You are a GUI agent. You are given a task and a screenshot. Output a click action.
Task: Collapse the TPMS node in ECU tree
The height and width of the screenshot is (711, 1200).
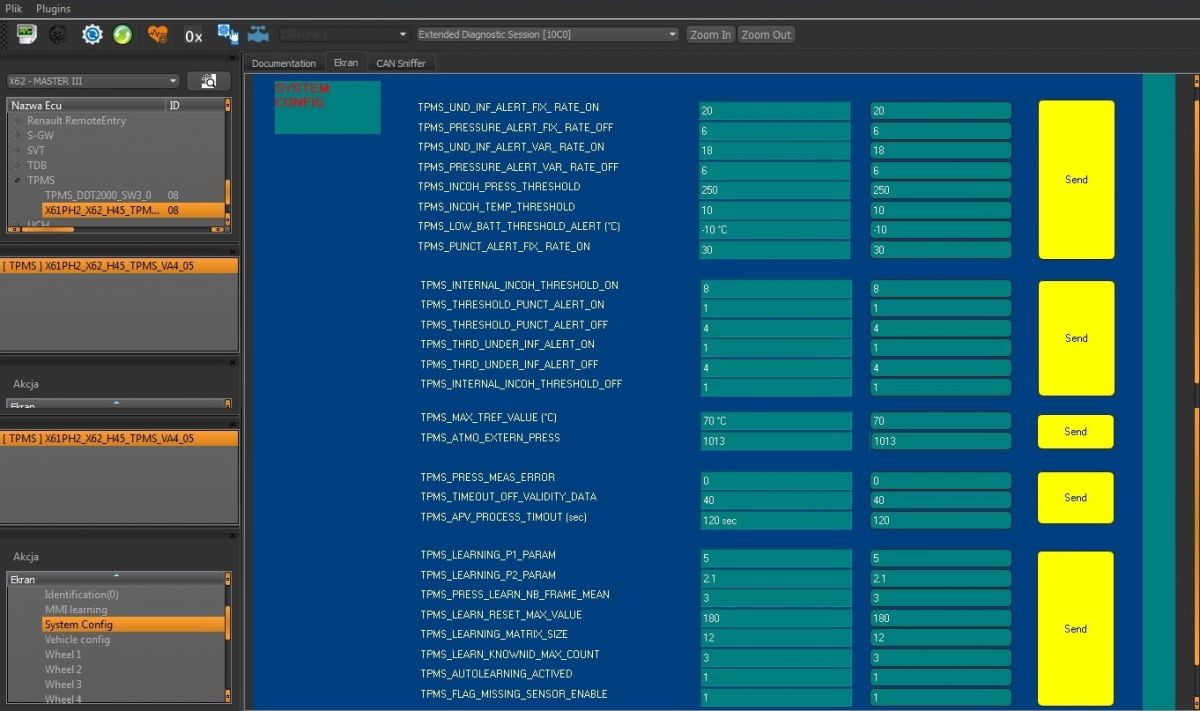click(17, 181)
